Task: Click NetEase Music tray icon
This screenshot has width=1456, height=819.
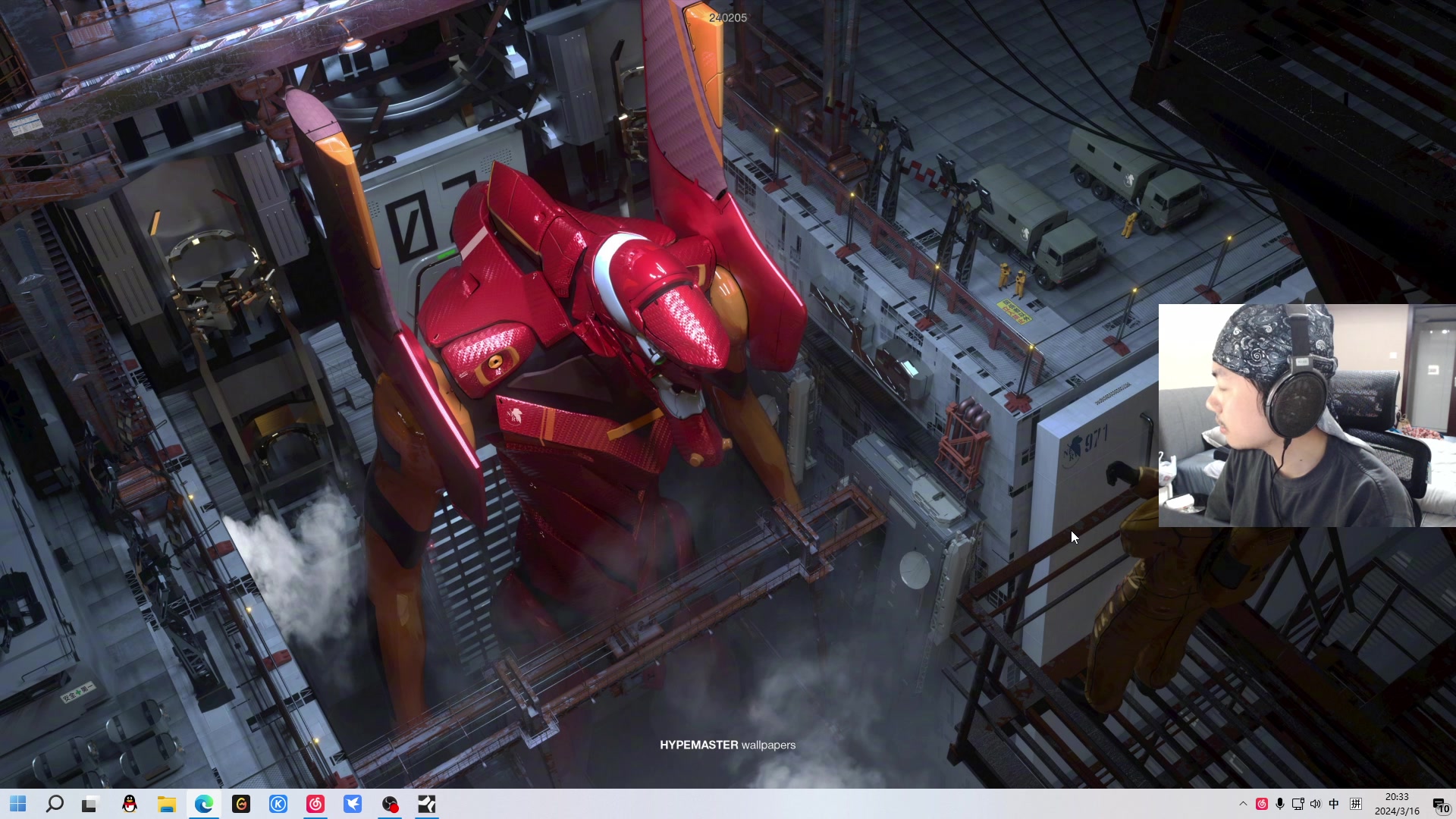Action: tap(1262, 804)
